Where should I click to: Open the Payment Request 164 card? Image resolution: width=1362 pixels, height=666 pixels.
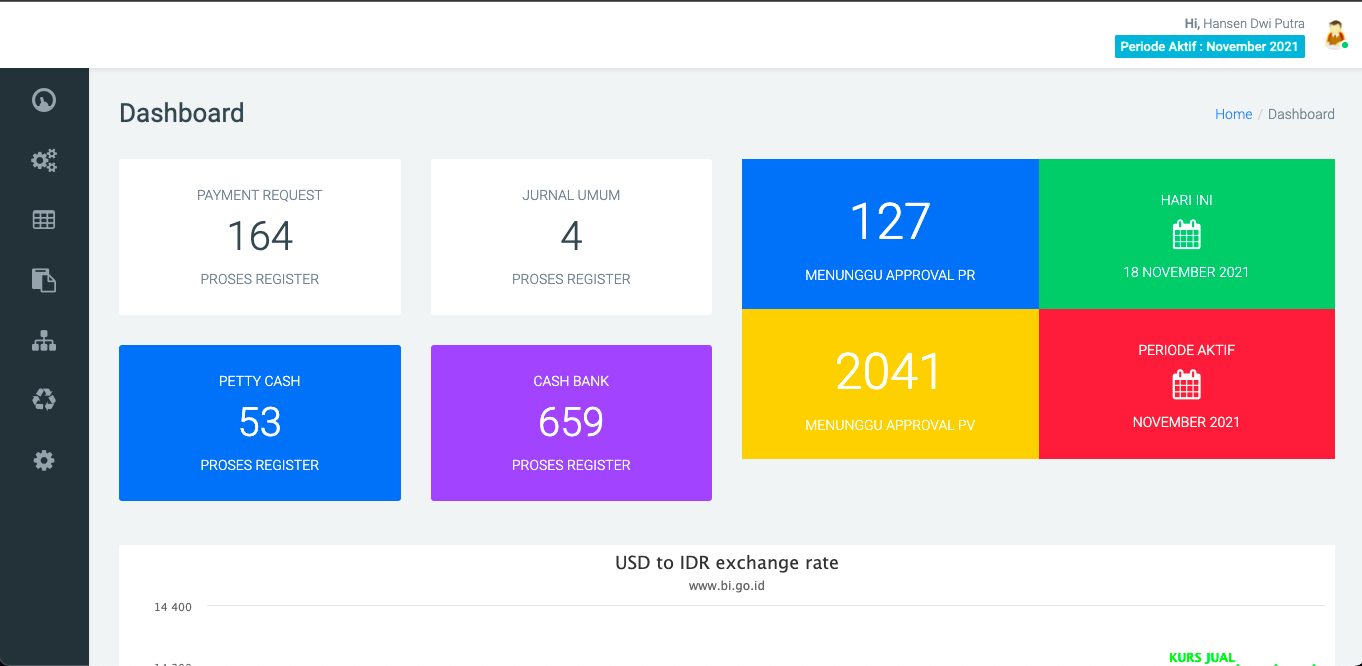[x=260, y=237]
